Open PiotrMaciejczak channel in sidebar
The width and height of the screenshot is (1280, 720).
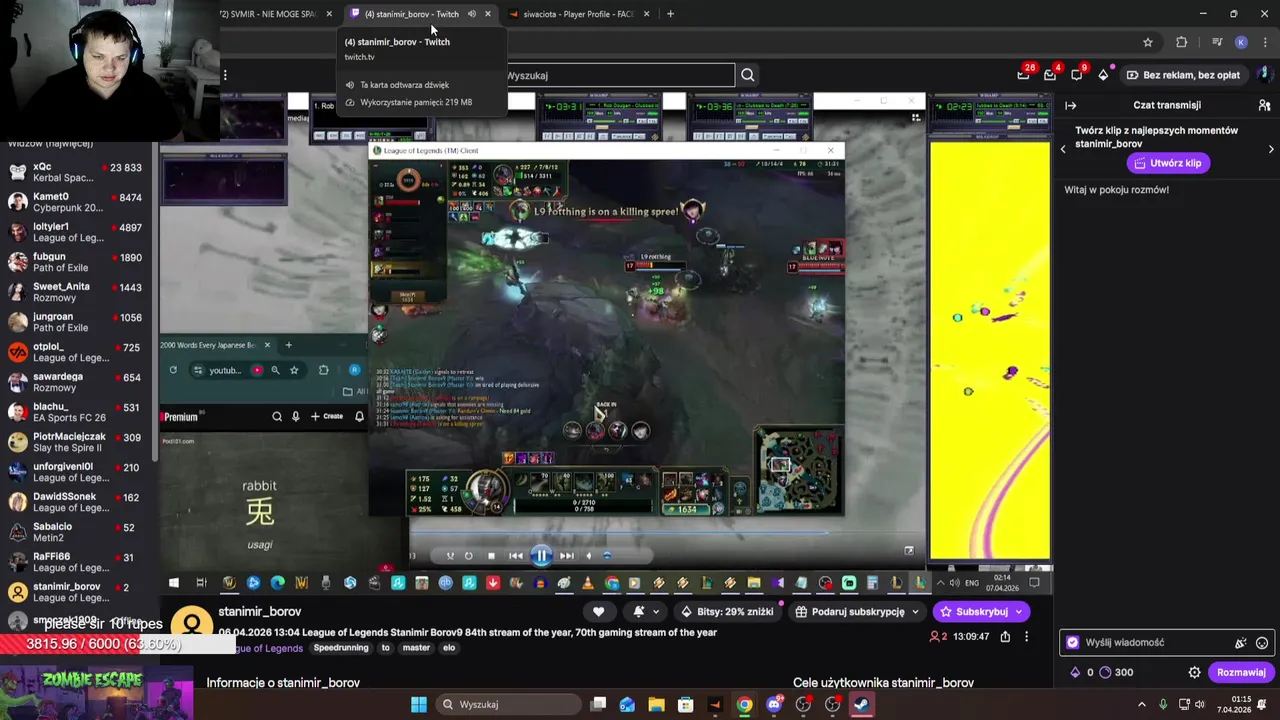pos(76,442)
